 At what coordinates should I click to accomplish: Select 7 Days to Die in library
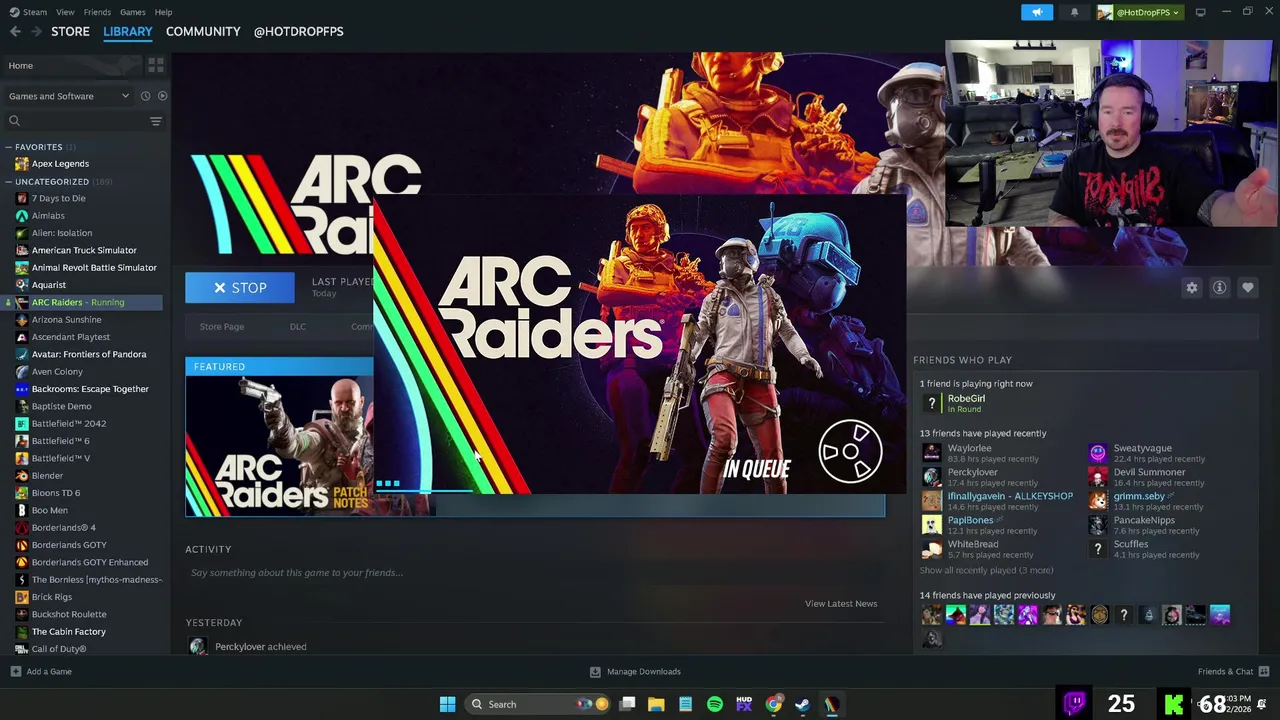58,198
